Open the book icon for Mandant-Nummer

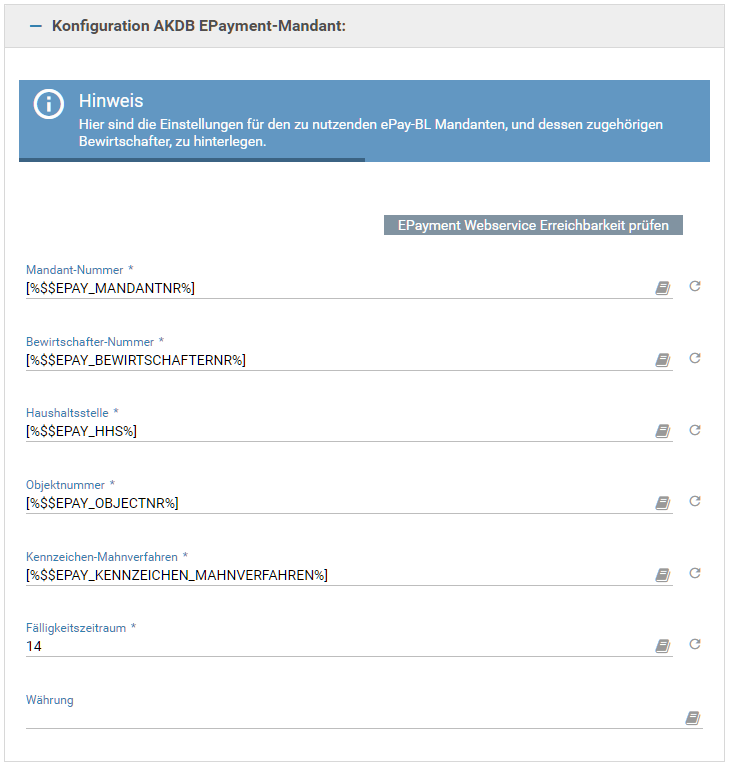pos(662,288)
